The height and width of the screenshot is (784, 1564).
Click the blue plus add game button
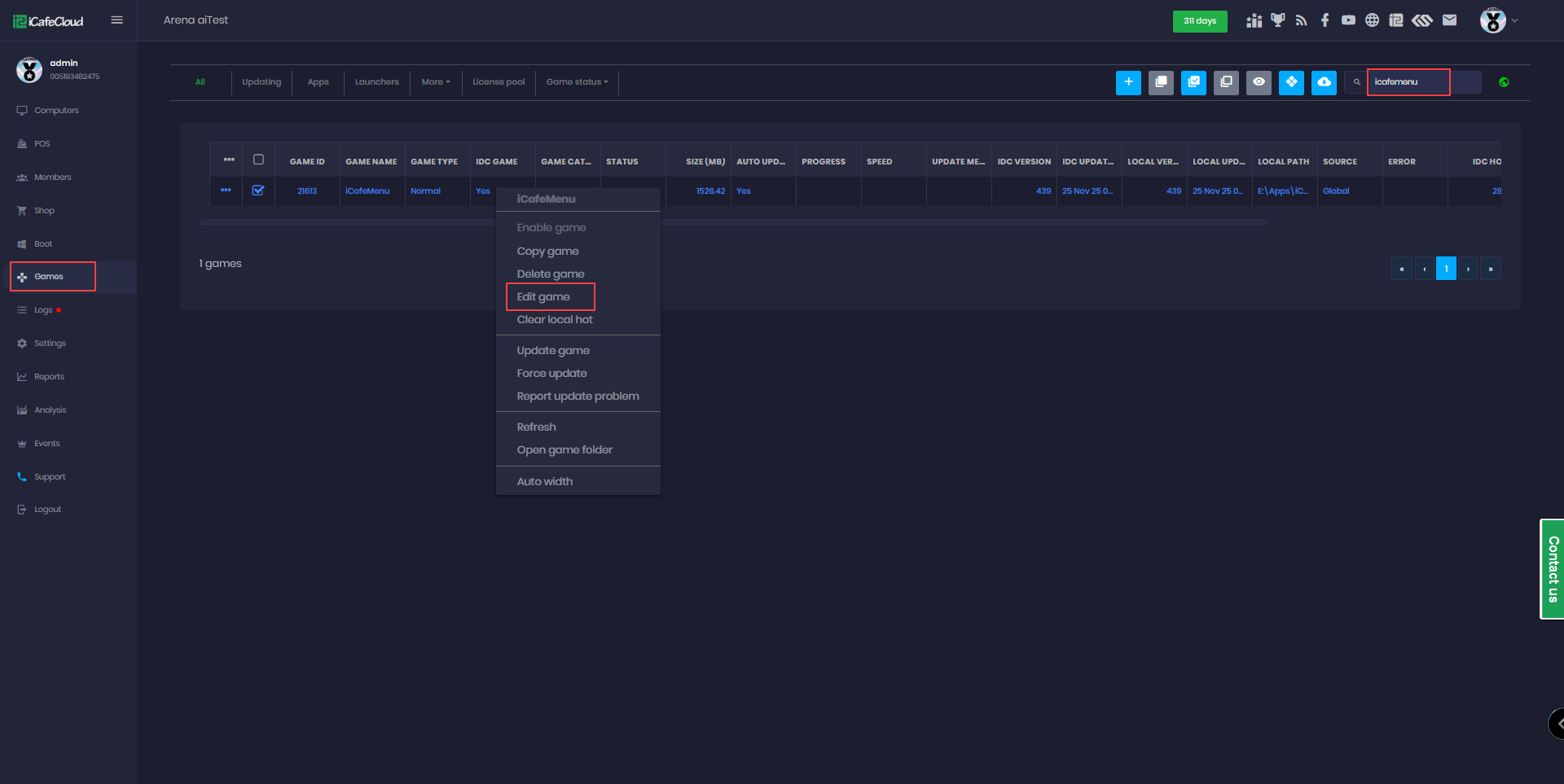(1128, 82)
